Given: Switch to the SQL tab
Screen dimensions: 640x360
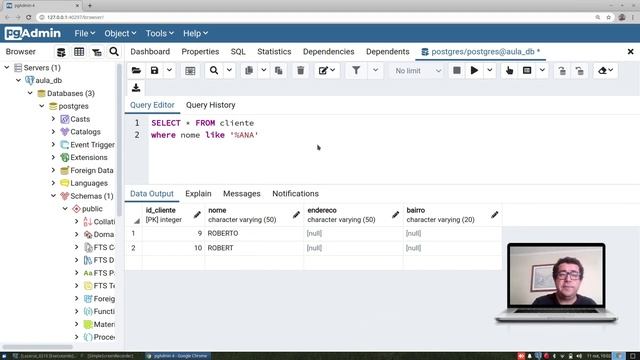Looking at the screenshot, I should pos(238,52).
